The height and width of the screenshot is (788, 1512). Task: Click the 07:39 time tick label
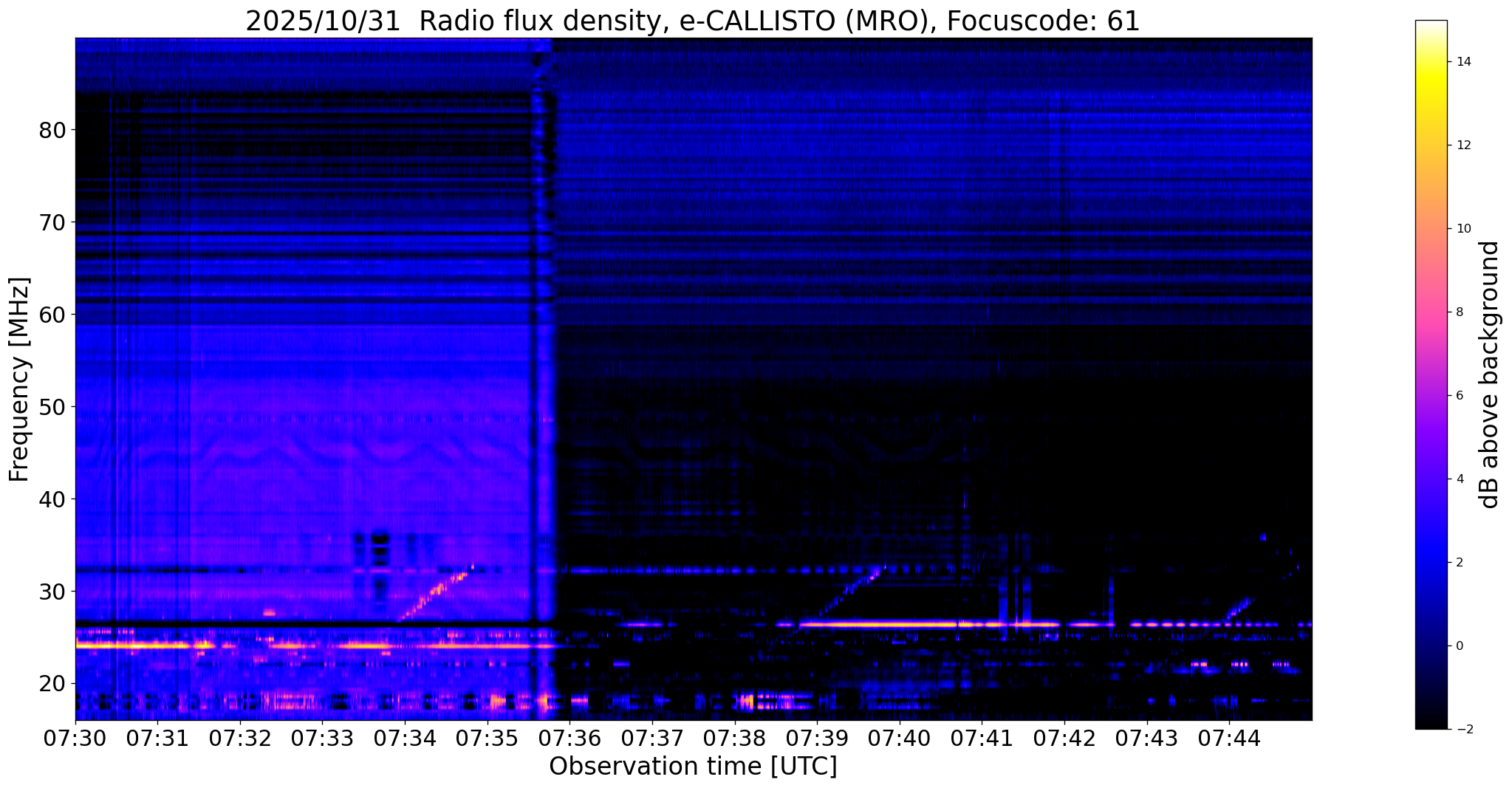click(818, 739)
